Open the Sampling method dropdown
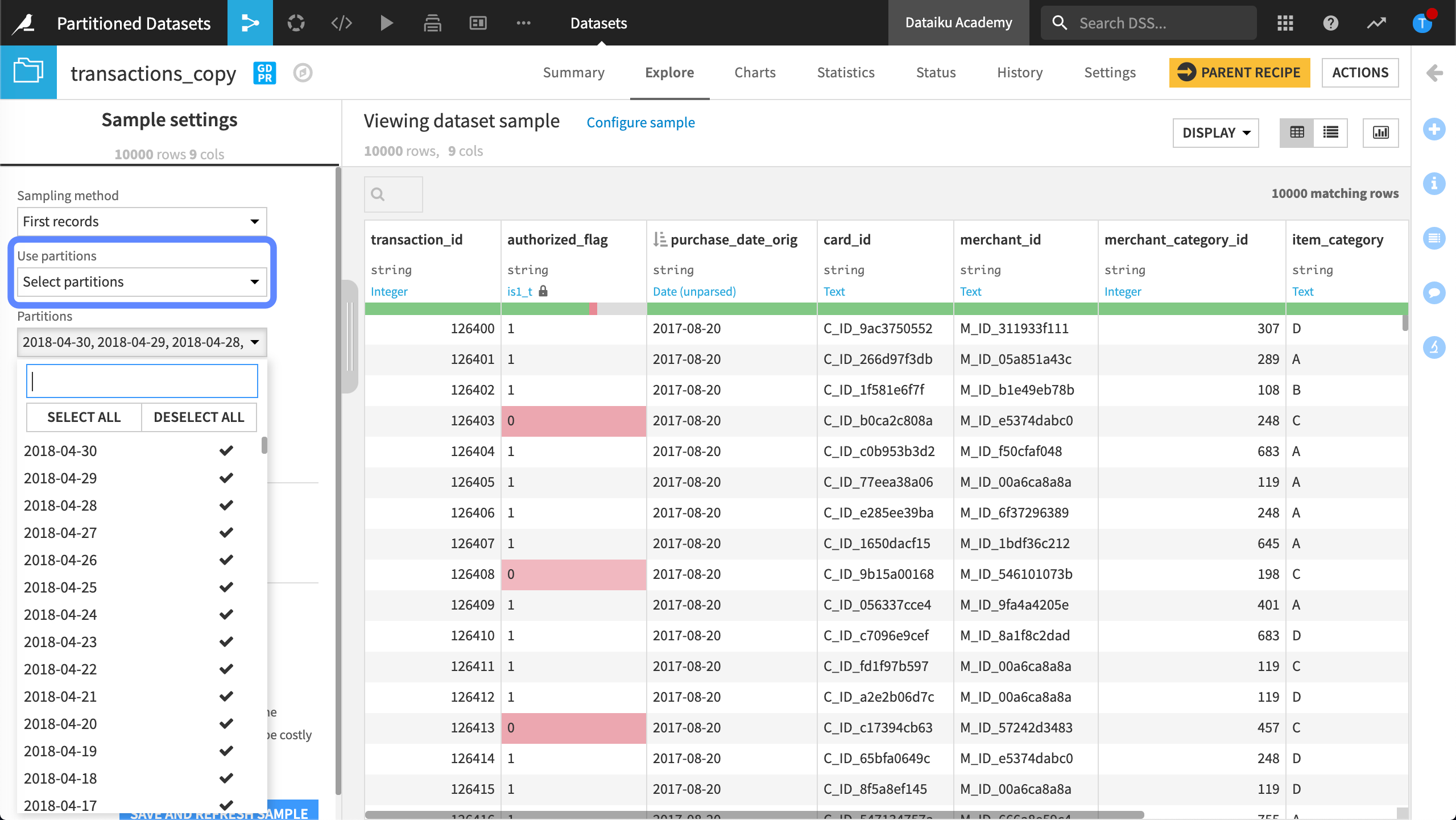Screen dimensions: 1456x820 click(142, 221)
